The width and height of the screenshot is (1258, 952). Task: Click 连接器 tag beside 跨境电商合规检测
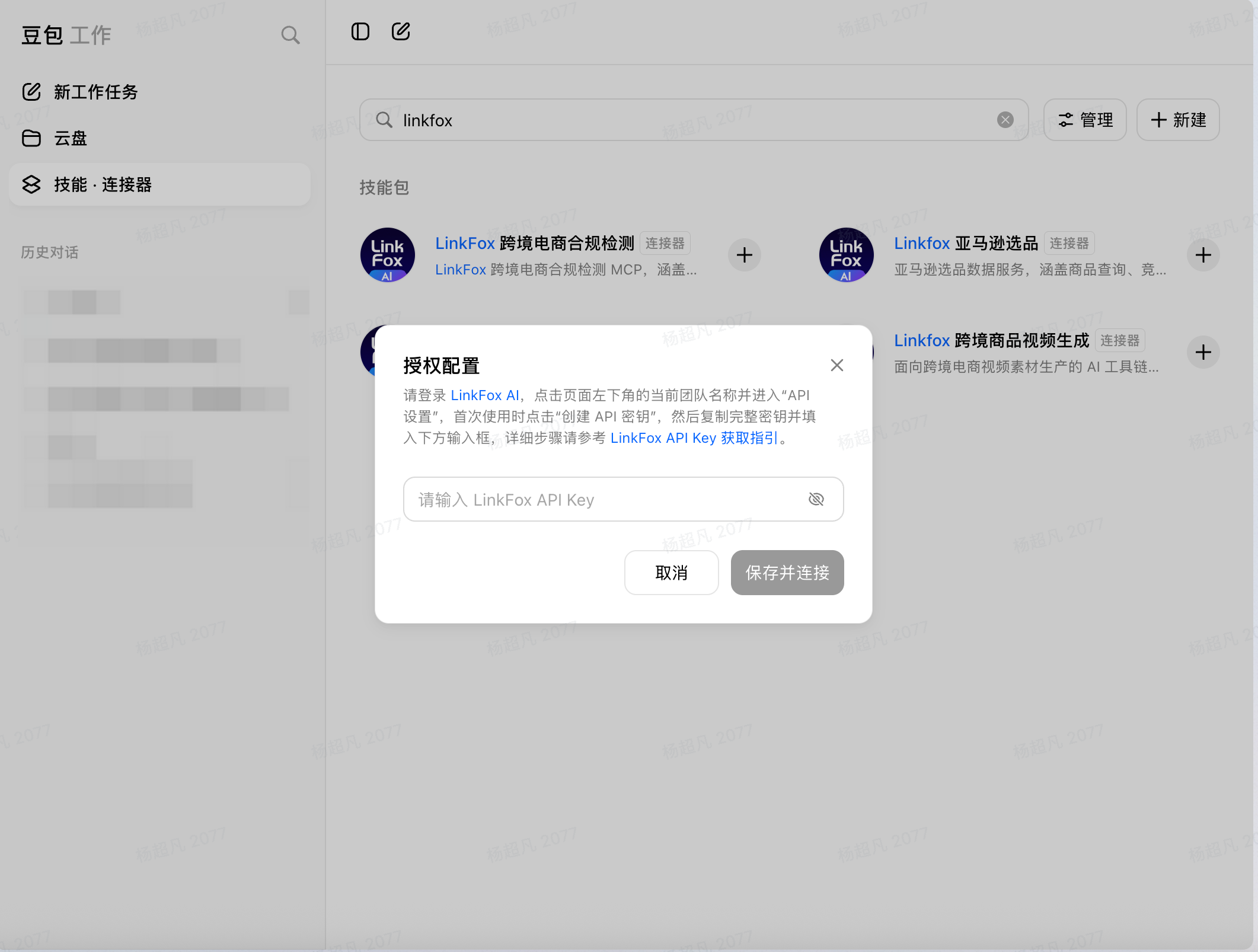665,243
